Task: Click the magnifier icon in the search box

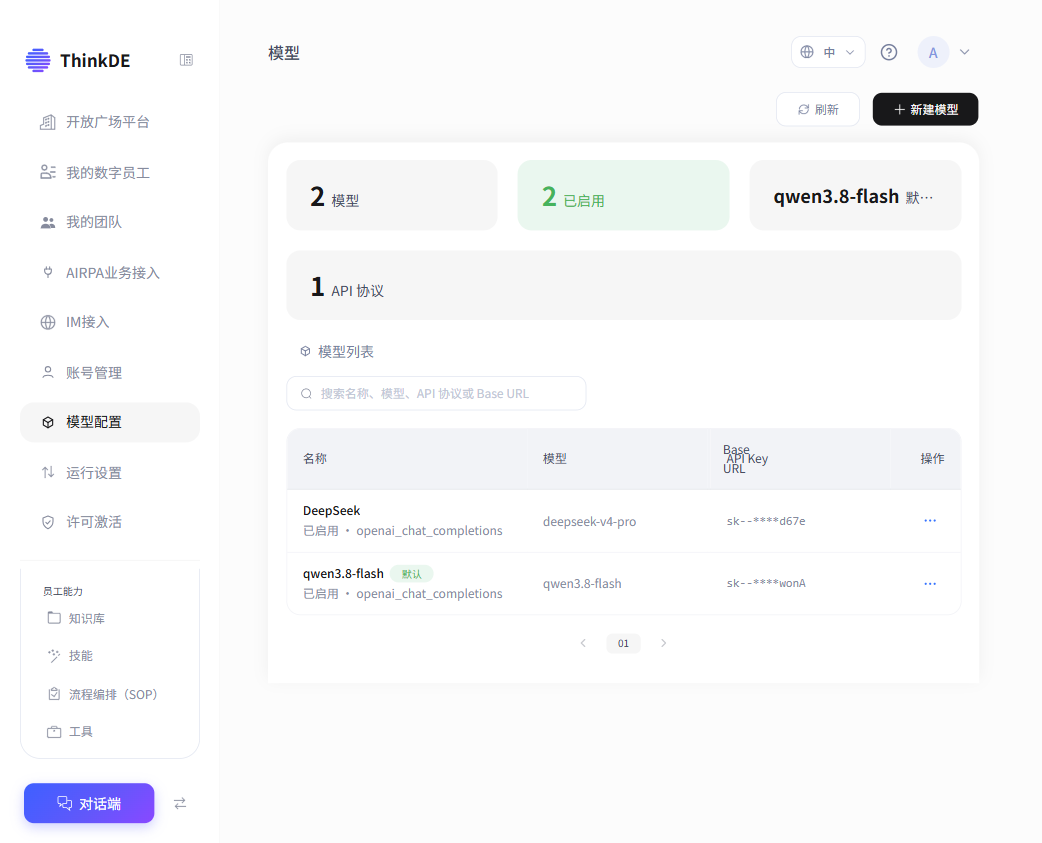Action: 306,394
